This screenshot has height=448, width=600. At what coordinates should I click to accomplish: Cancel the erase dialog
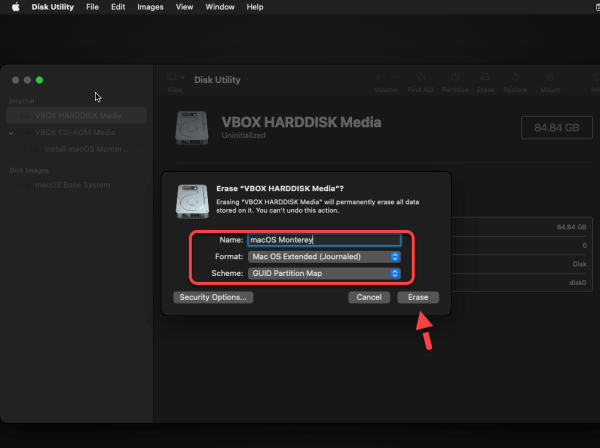[x=369, y=297]
